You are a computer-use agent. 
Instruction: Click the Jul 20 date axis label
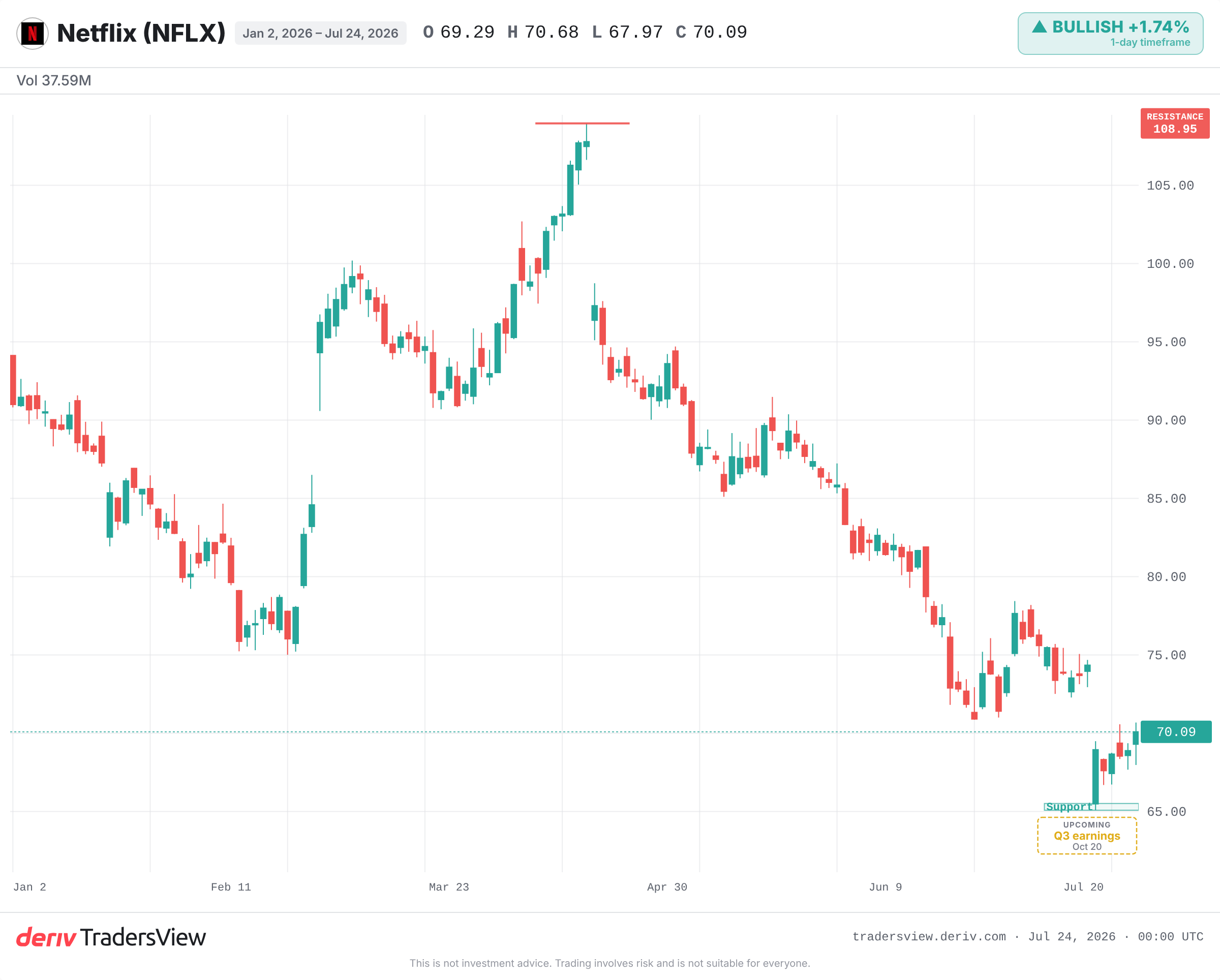tap(1084, 887)
